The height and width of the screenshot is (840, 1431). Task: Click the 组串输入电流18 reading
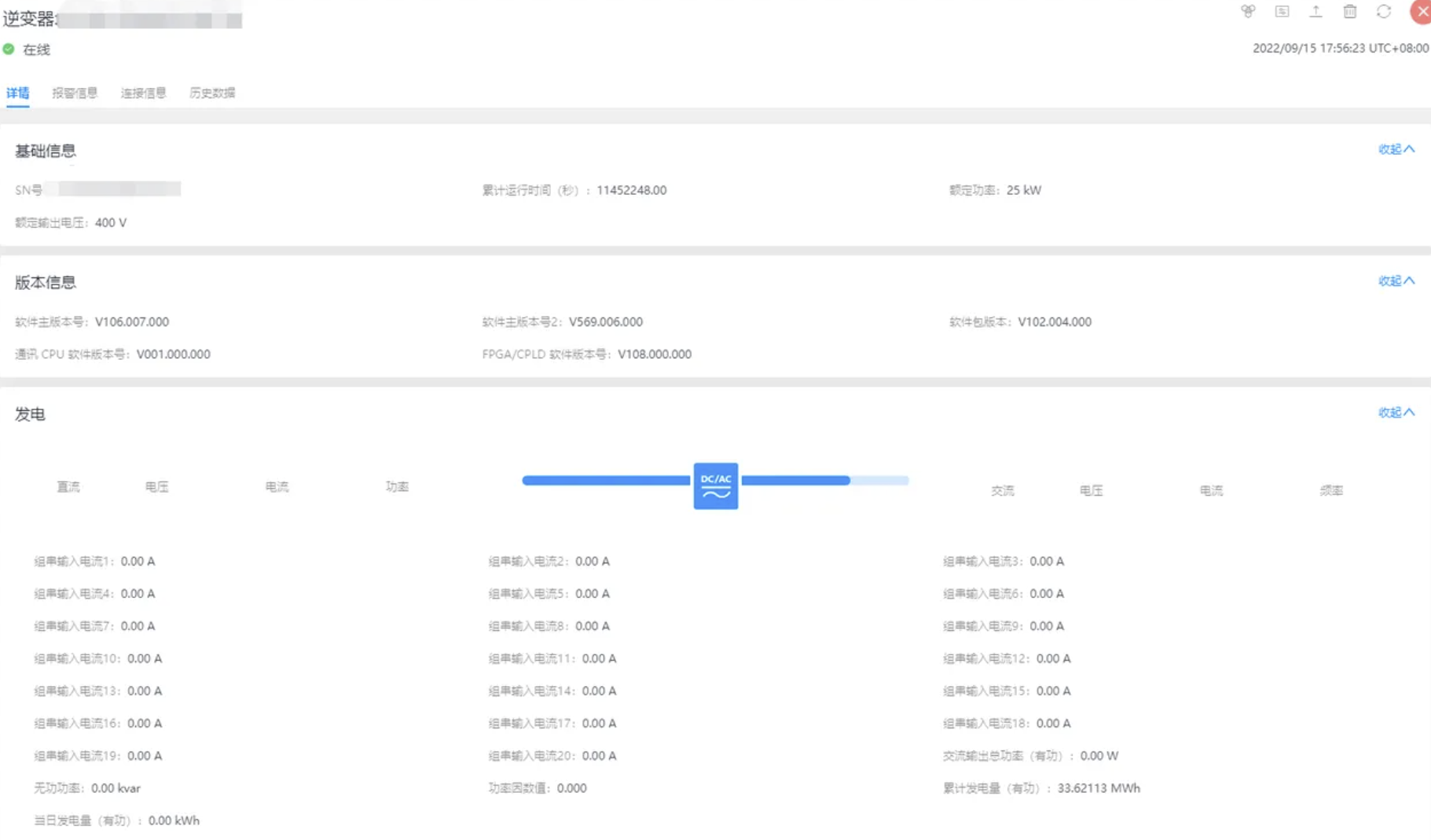click(1007, 723)
